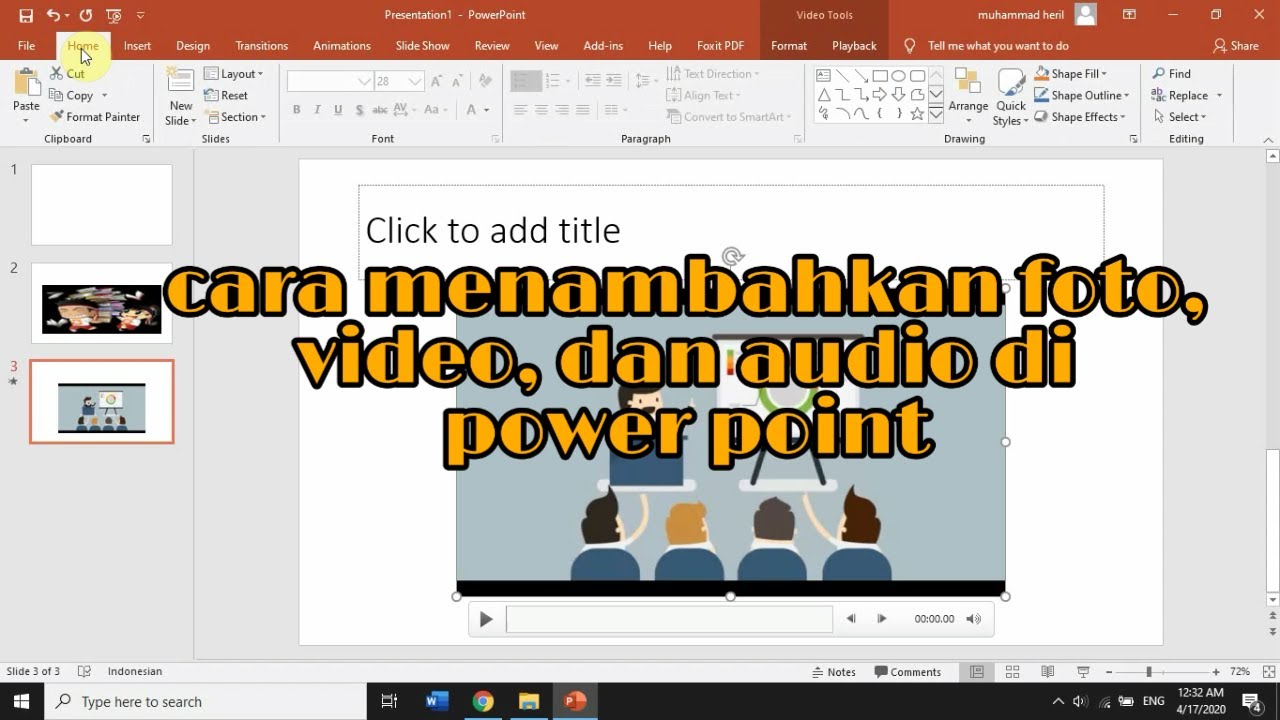1280x720 pixels.
Task: Open Quick Styles gallery
Action: click(x=1011, y=97)
